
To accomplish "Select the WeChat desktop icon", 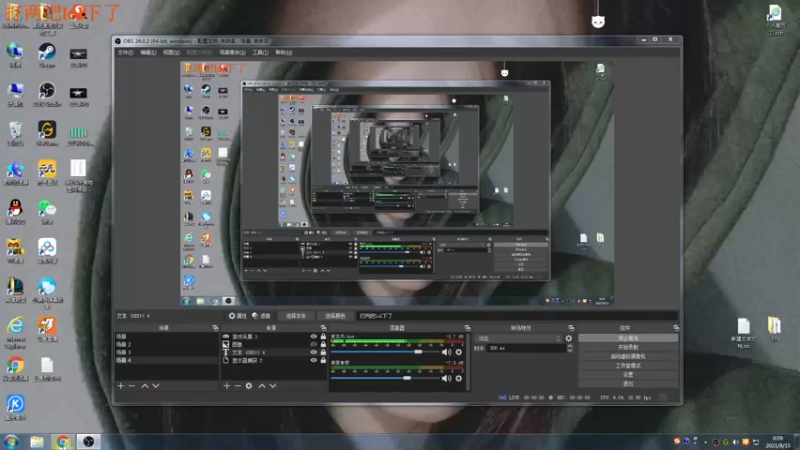I will pyautogui.click(x=47, y=212).
